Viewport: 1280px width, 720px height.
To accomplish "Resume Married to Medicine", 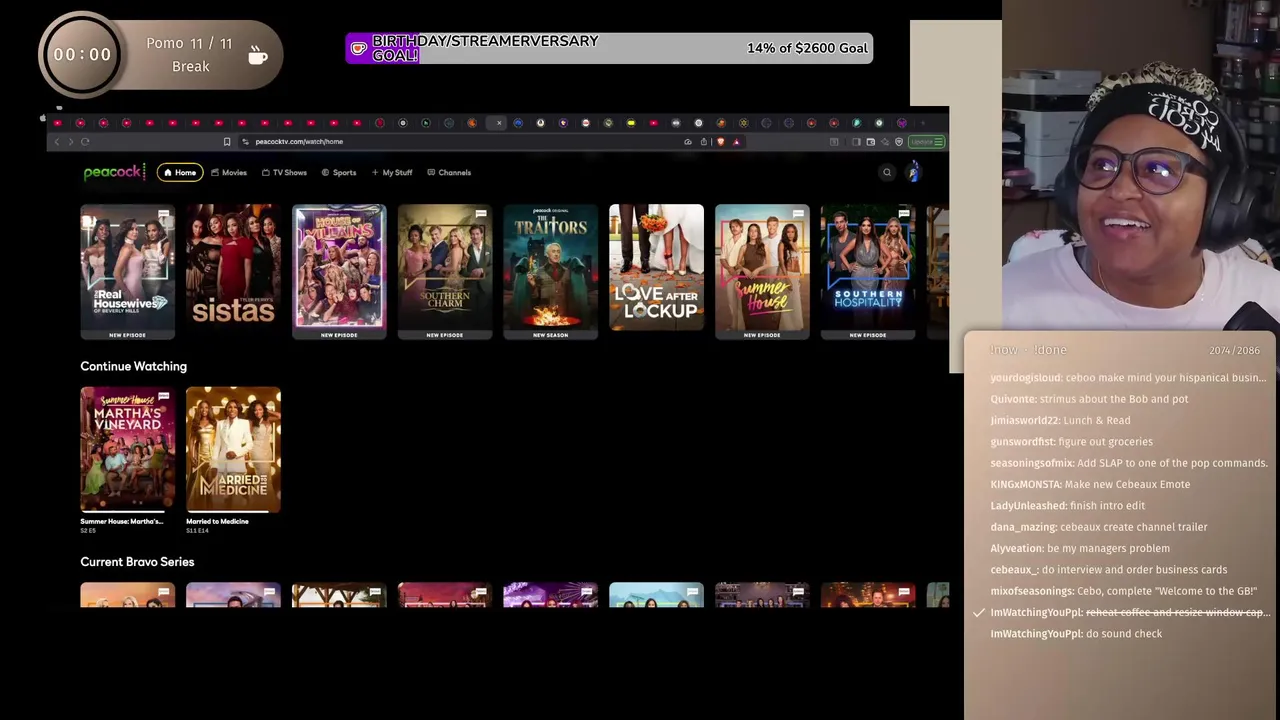I will 233,450.
